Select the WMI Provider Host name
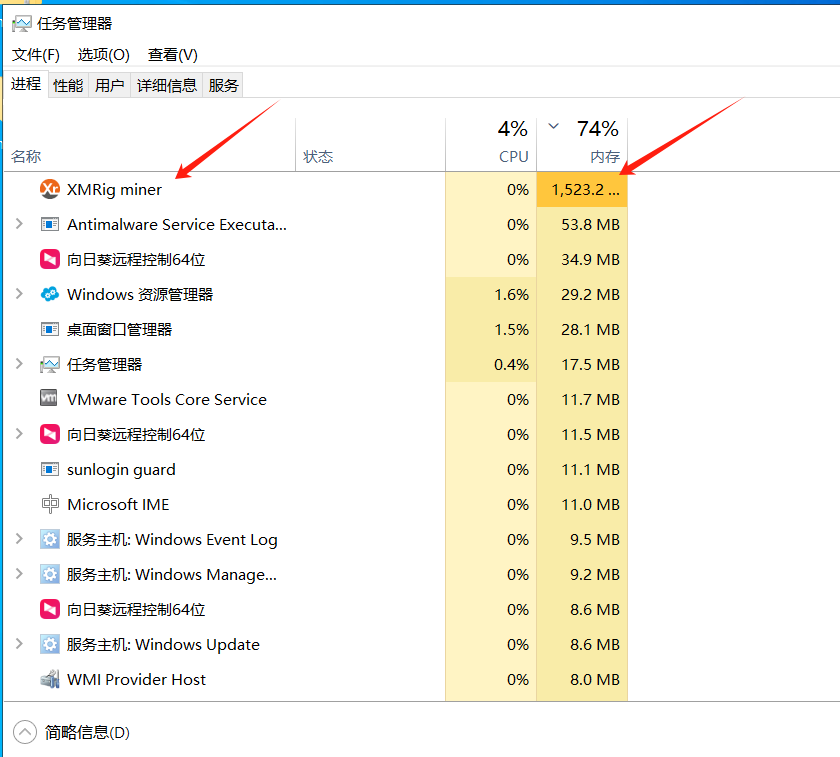 (136, 679)
